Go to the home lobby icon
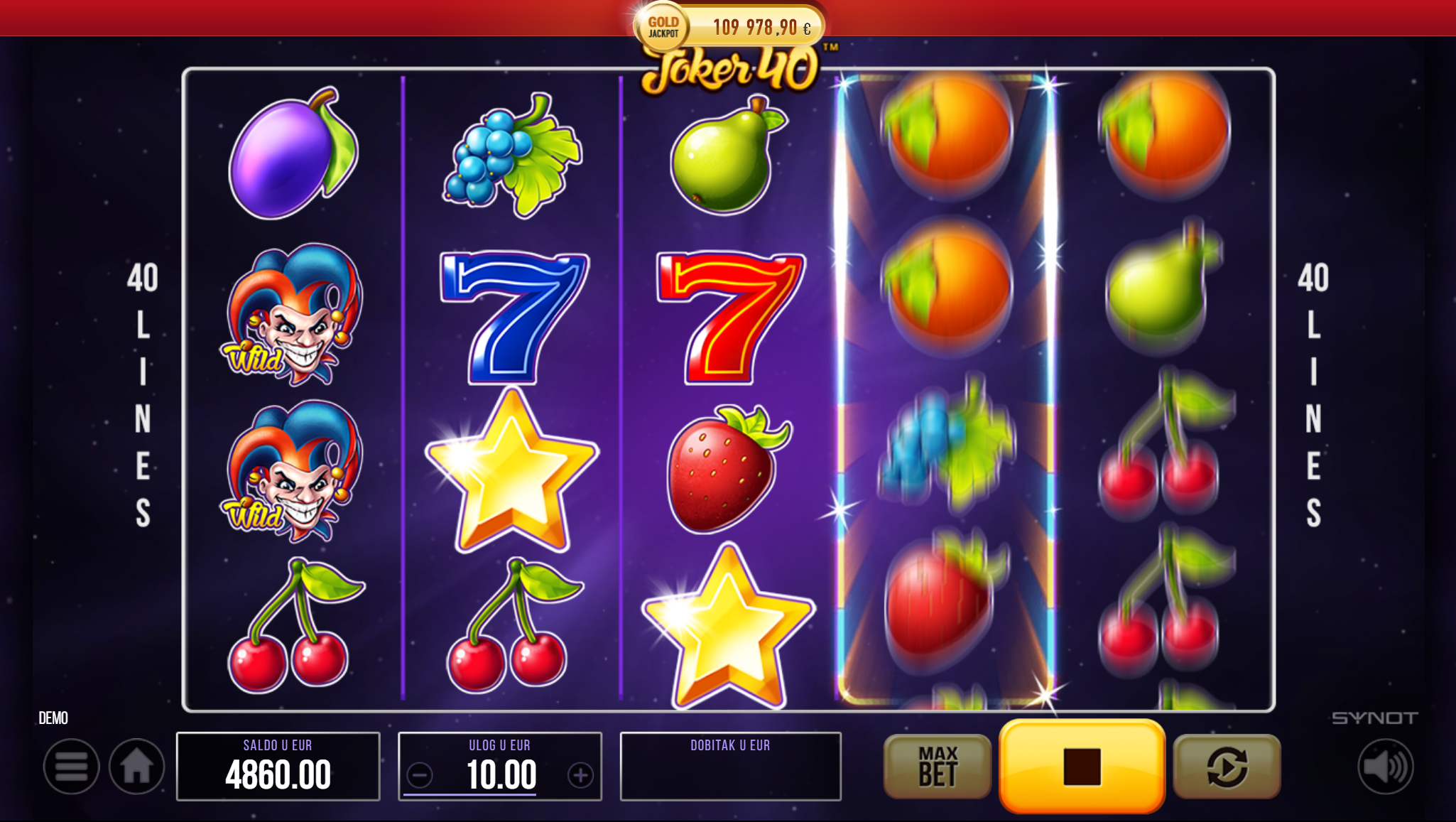The width and height of the screenshot is (1456, 822). tap(136, 766)
